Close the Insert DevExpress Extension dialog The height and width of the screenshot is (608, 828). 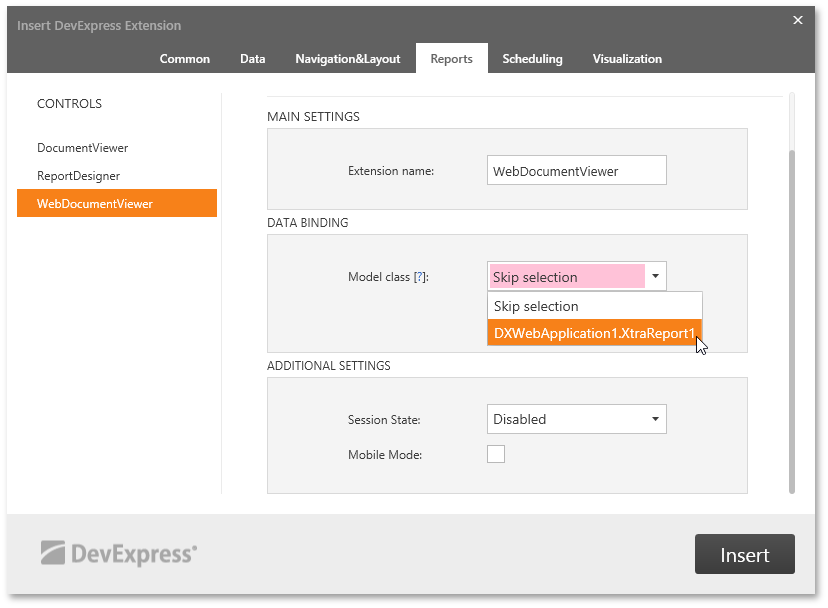pos(797,20)
